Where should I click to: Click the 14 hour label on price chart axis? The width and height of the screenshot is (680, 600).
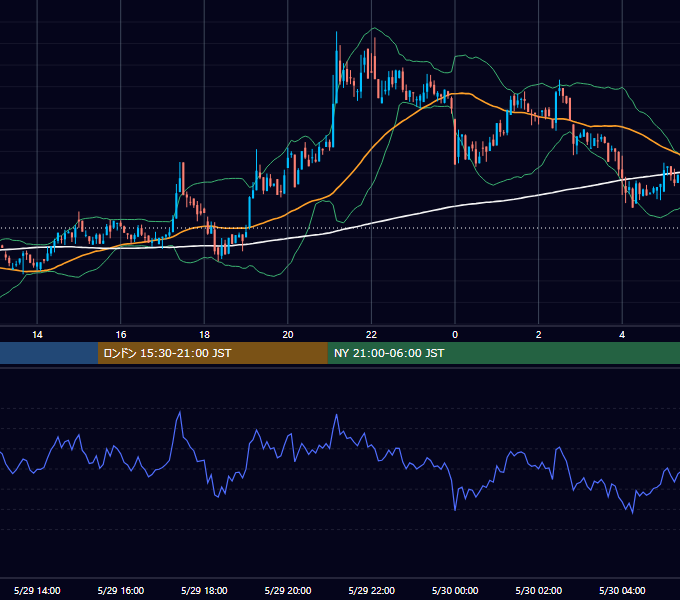tap(37, 335)
